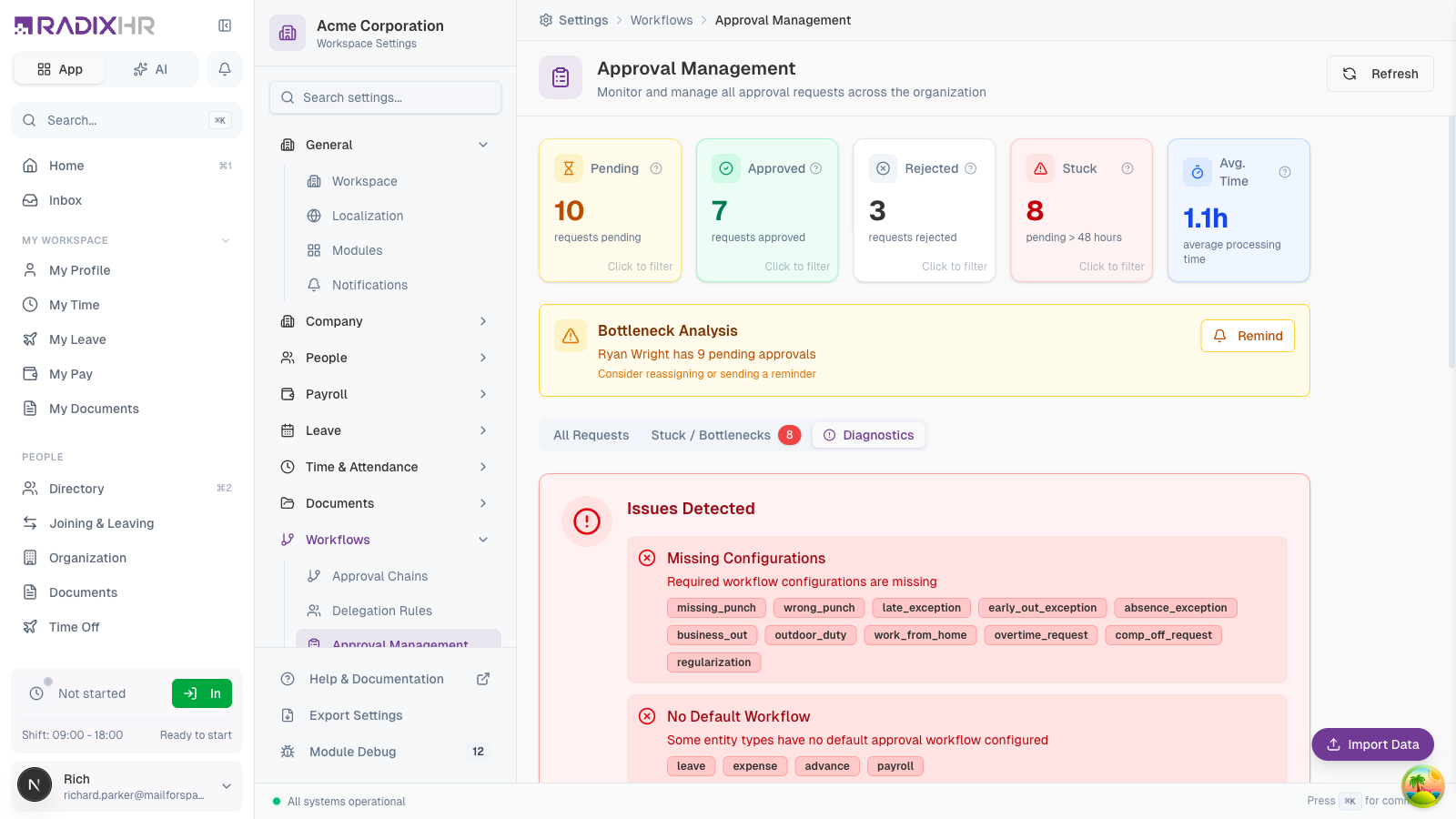The width and height of the screenshot is (1456, 819).
Task: Click the clock icon beside Not started
Action: pyautogui.click(x=36, y=693)
